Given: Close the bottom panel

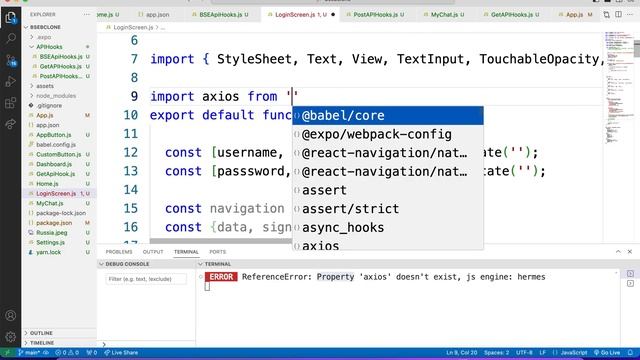Looking at the screenshot, I should [x=630, y=252].
